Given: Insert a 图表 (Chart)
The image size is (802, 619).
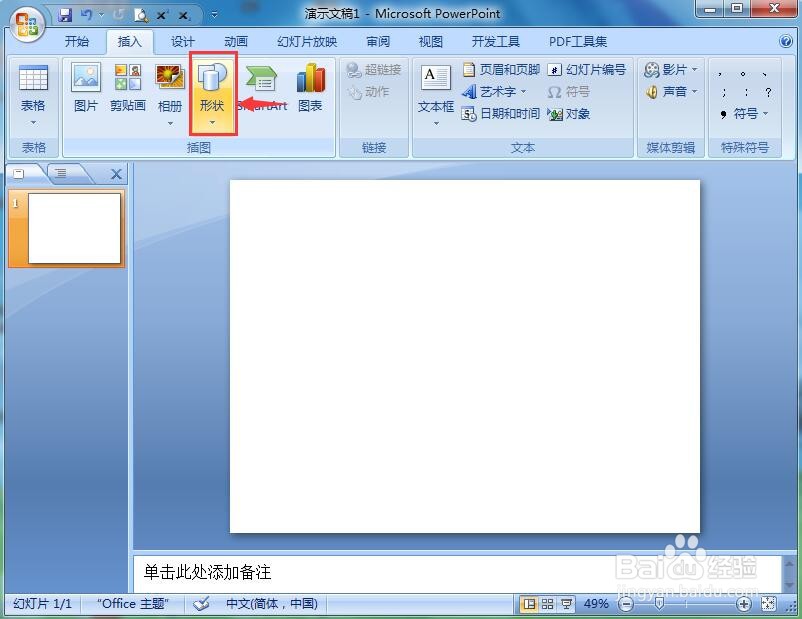Looking at the screenshot, I should (310, 91).
